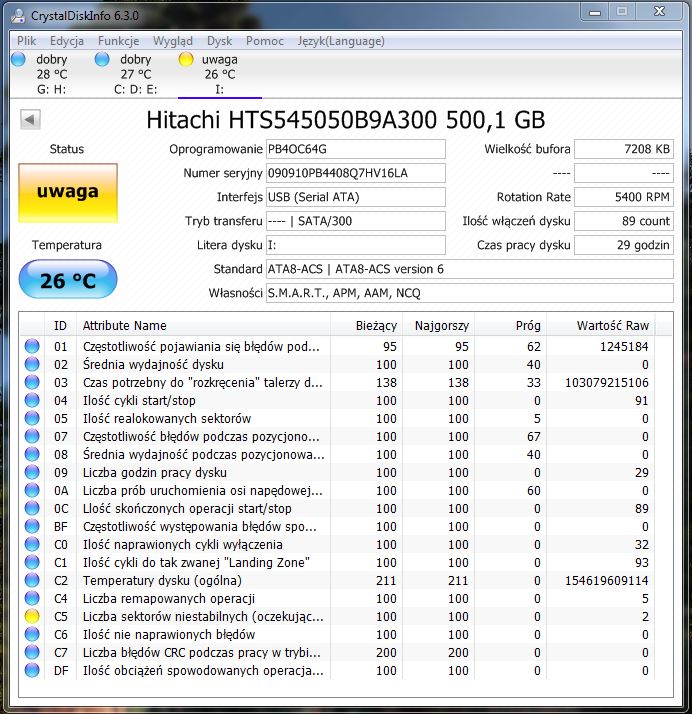
Task: Click blue status dot for attribute 08
Action: pos(32,454)
